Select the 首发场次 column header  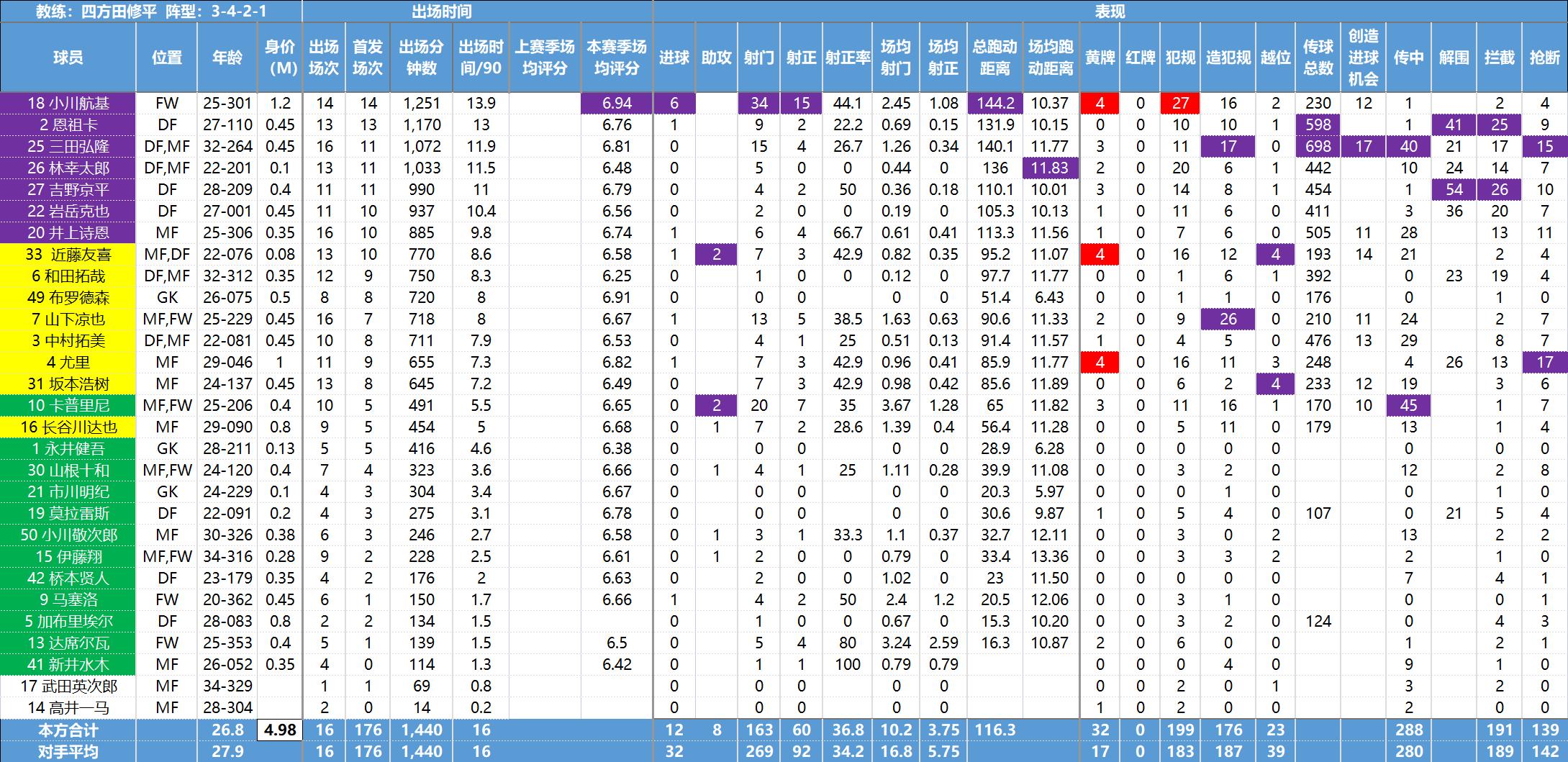click(368, 58)
